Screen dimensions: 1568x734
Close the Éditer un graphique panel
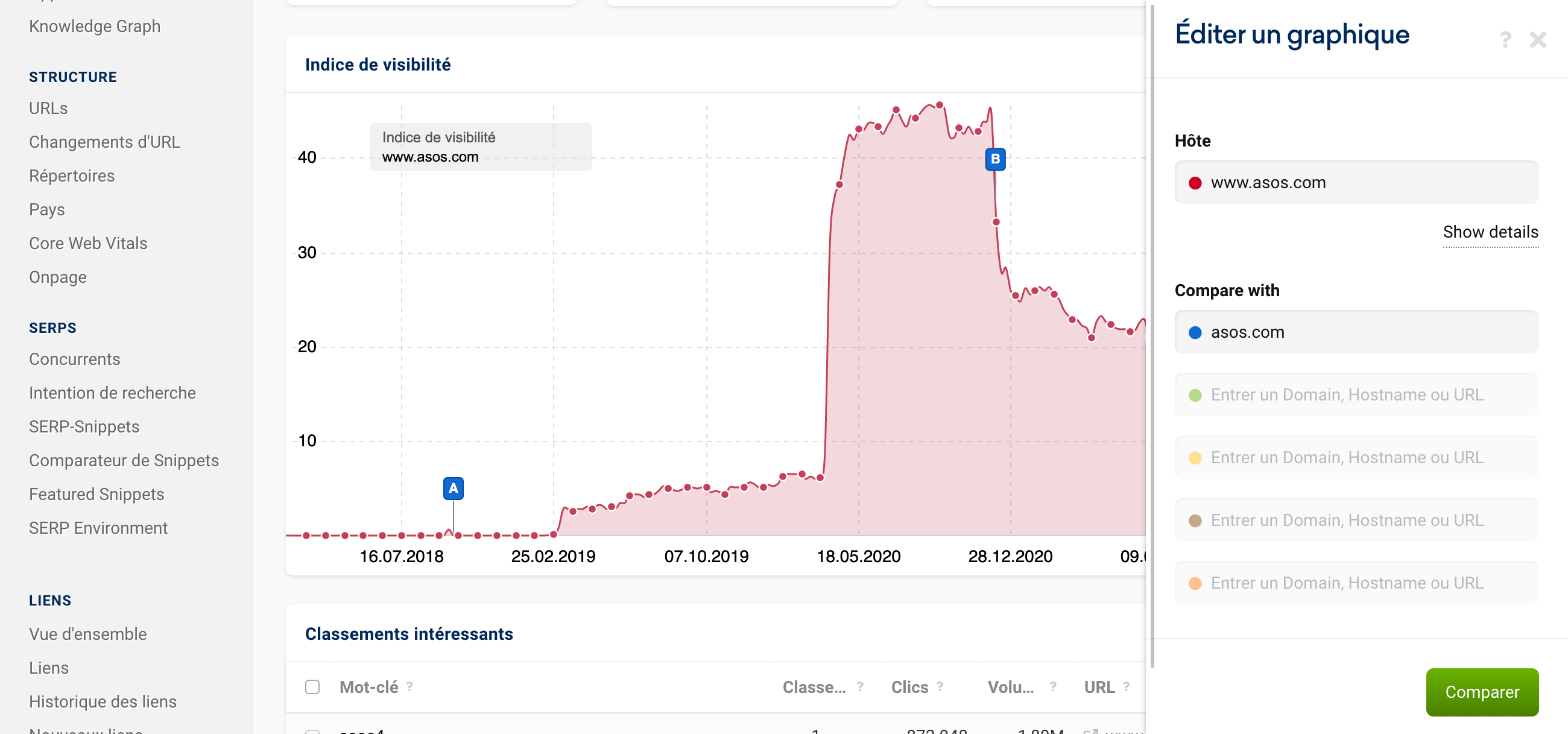(1538, 40)
